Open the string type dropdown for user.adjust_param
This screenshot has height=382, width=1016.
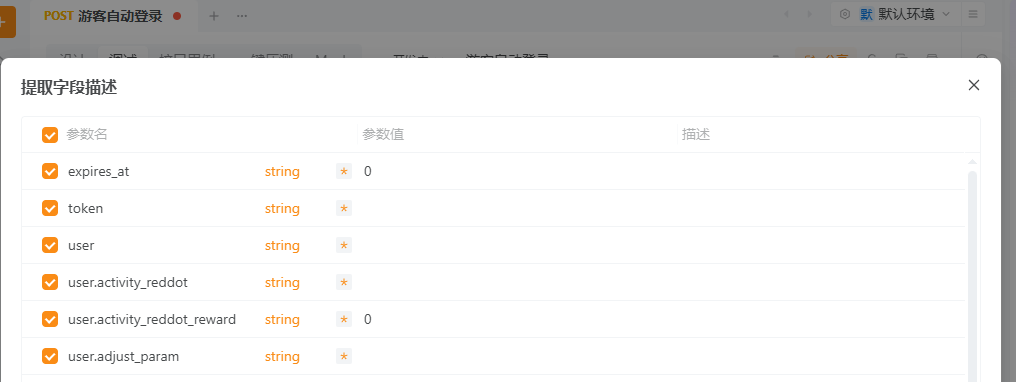(x=282, y=356)
